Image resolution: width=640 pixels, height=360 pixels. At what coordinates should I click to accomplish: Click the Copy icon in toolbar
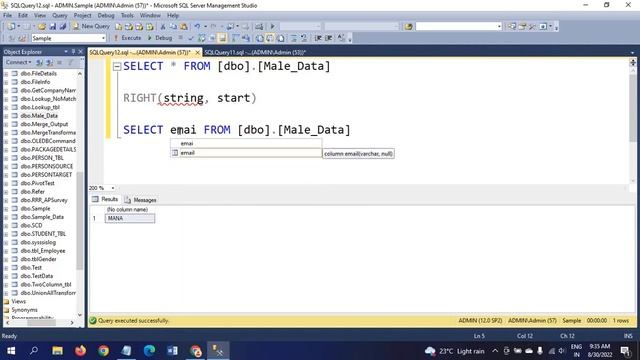point(173,27)
